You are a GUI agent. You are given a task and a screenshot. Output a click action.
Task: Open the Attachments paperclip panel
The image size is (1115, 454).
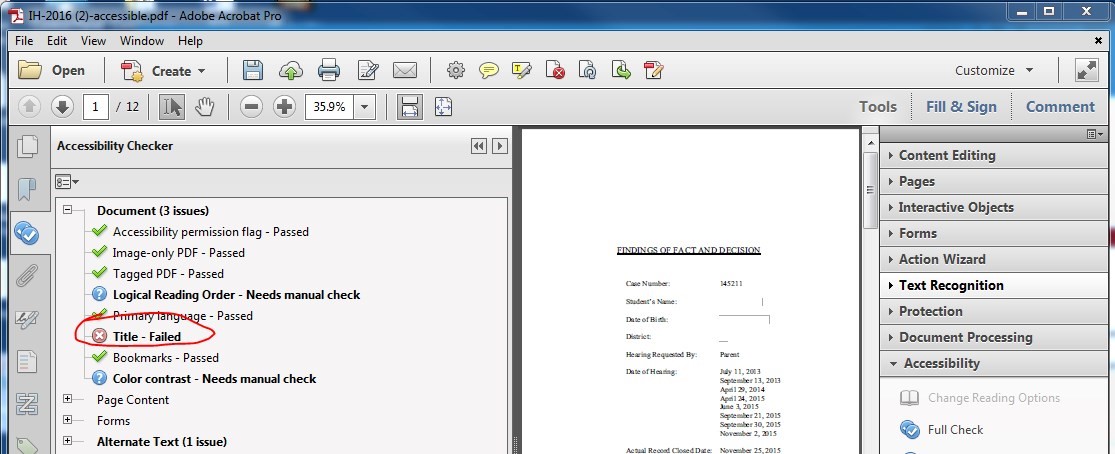tap(27, 275)
